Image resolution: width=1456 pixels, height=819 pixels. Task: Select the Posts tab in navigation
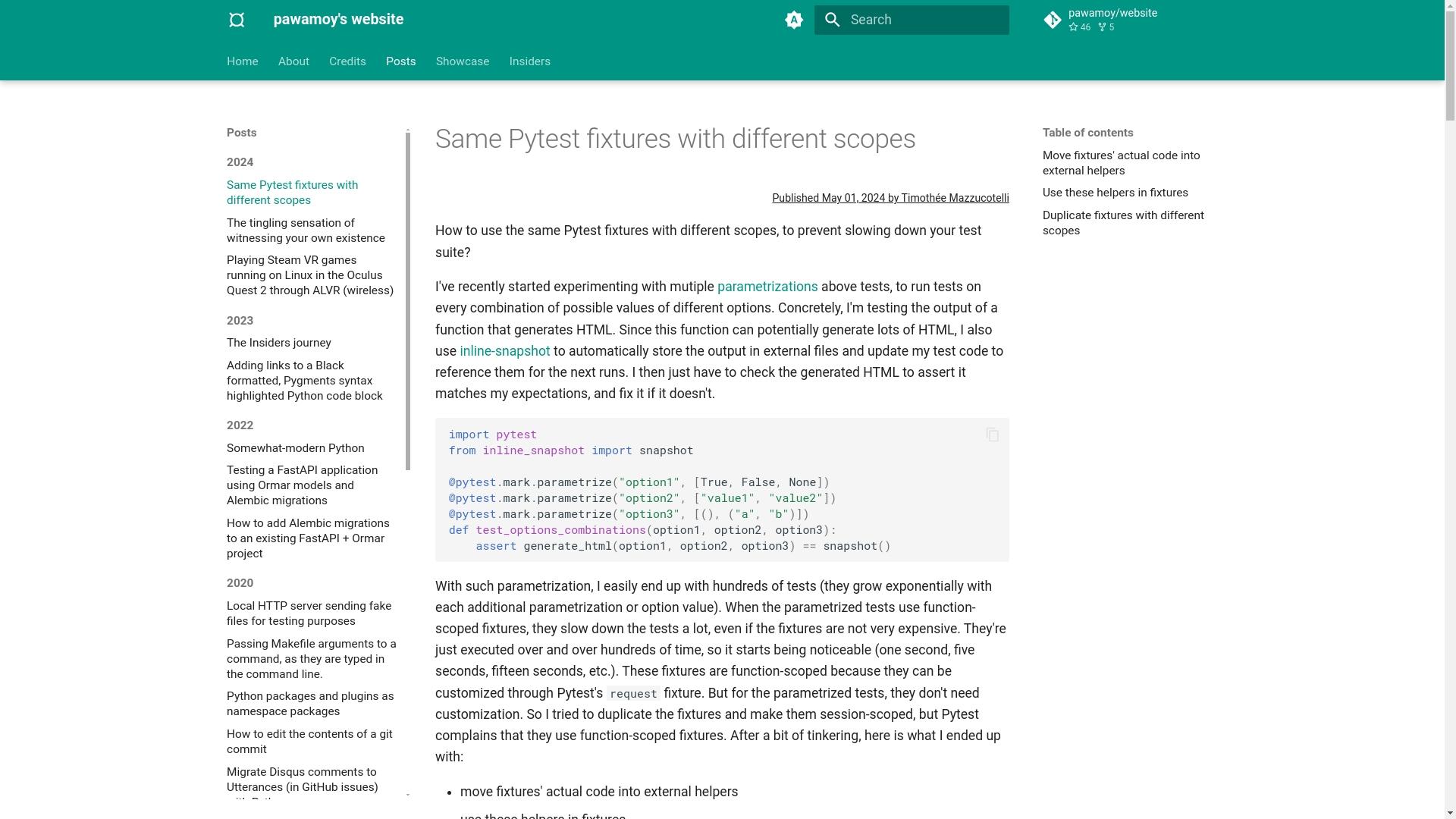click(400, 61)
